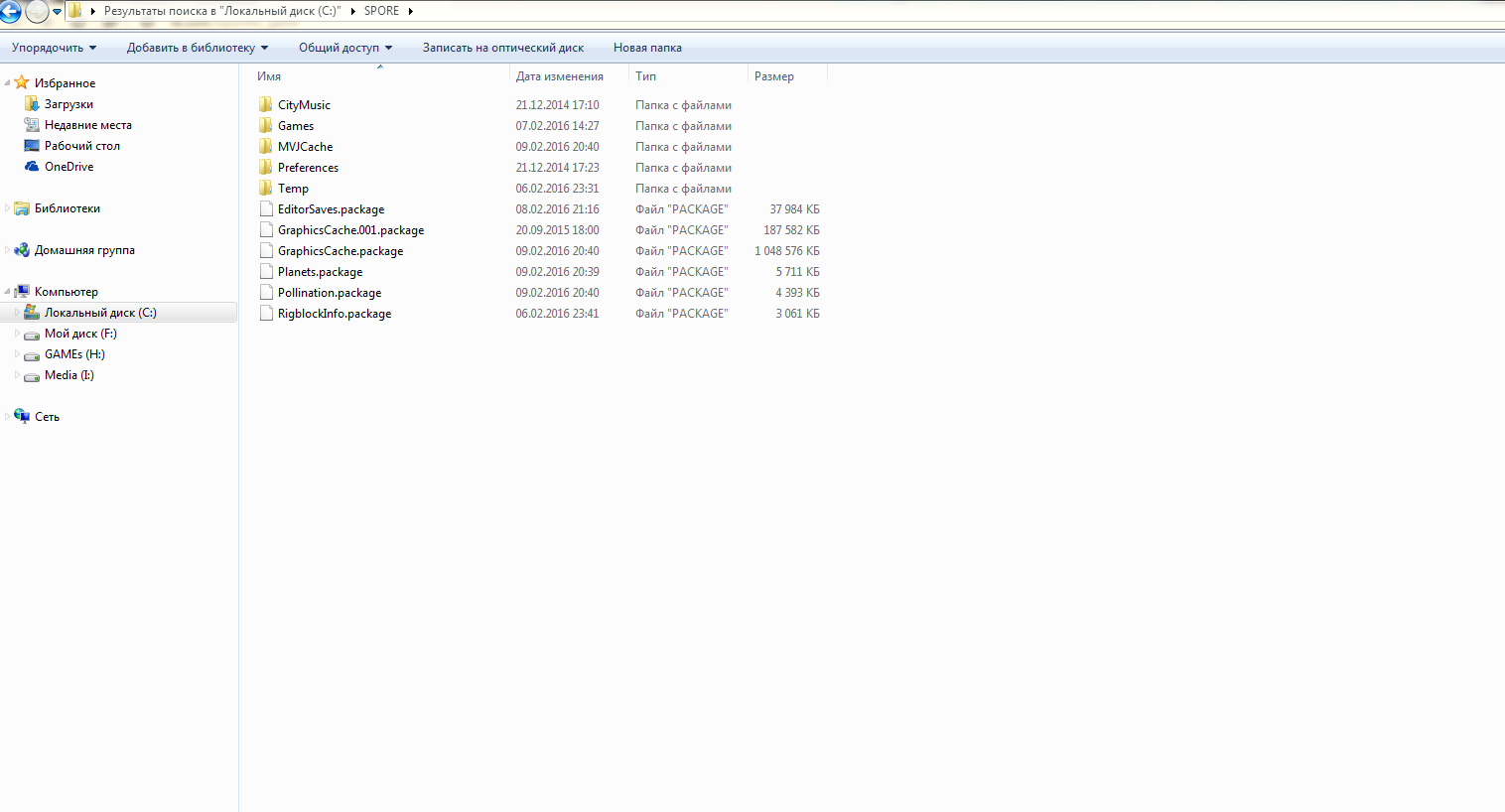Create a folder with Новая папка
Screen dimensions: 1505x812
(x=647, y=48)
